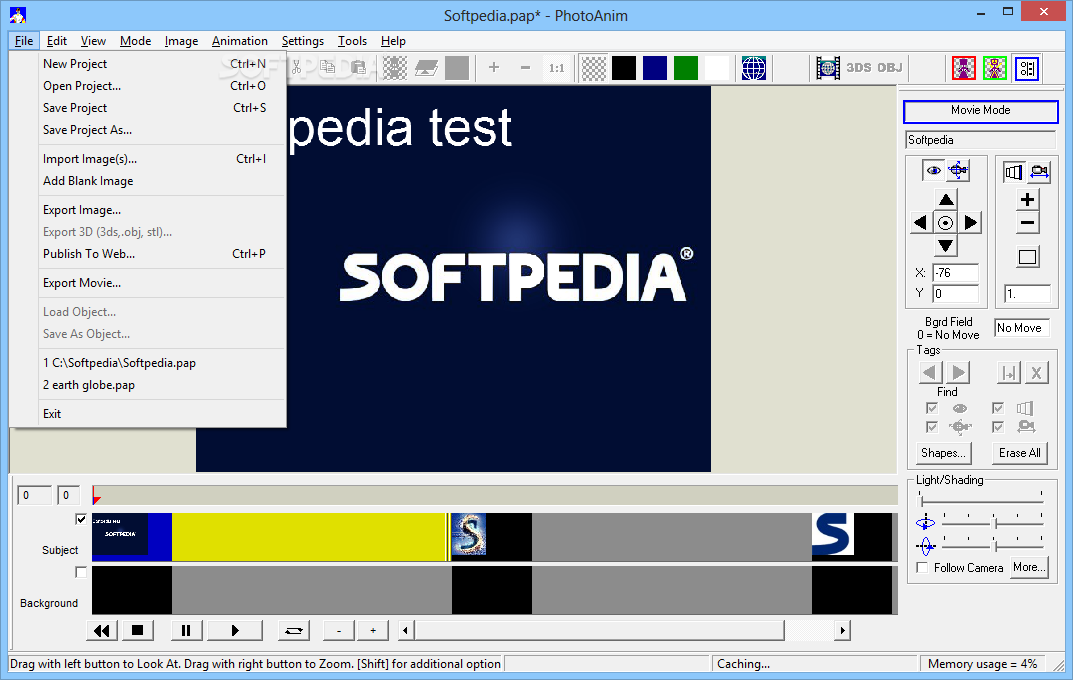1073x680 pixels.
Task: Click the 3DS OBJ export toolbar icon
Action: pyautogui.click(x=874, y=68)
